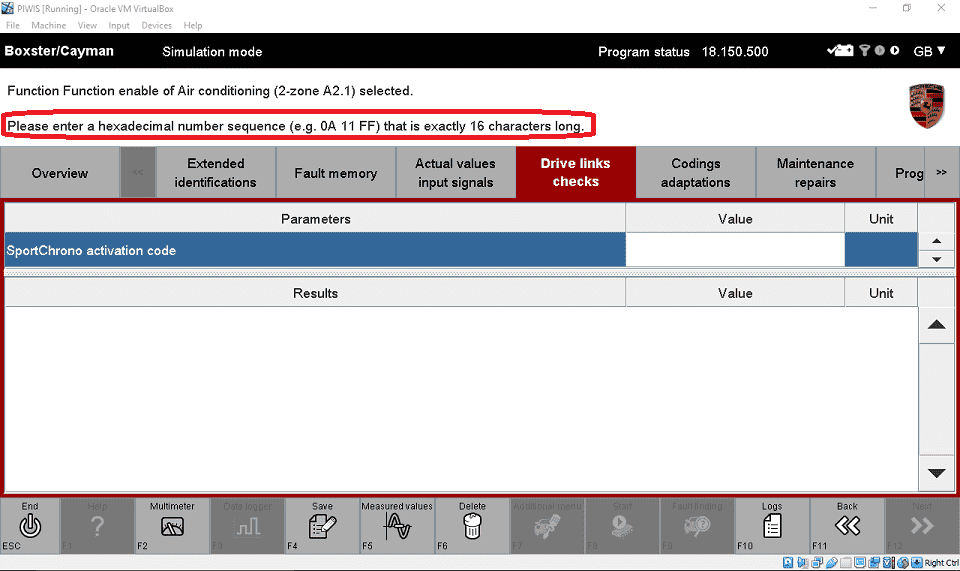Open the Multimeter tool
This screenshot has width=960, height=571.
click(x=172, y=526)
